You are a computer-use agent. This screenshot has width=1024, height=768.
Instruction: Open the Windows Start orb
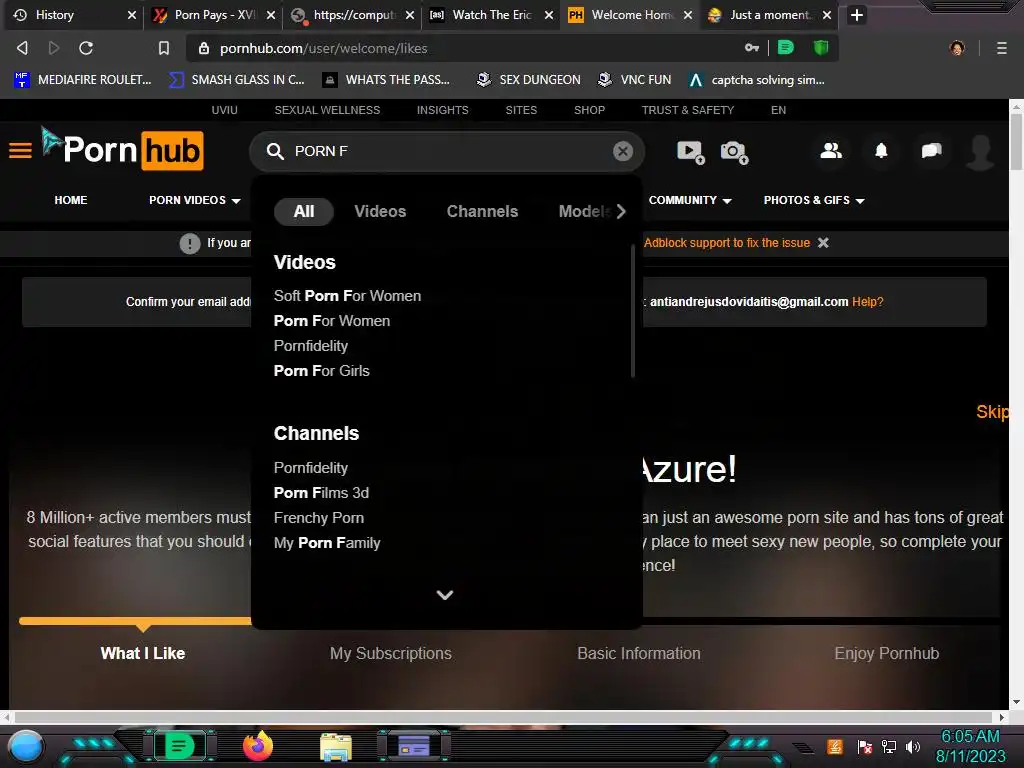pyautogui.click(x=25, y=746)
